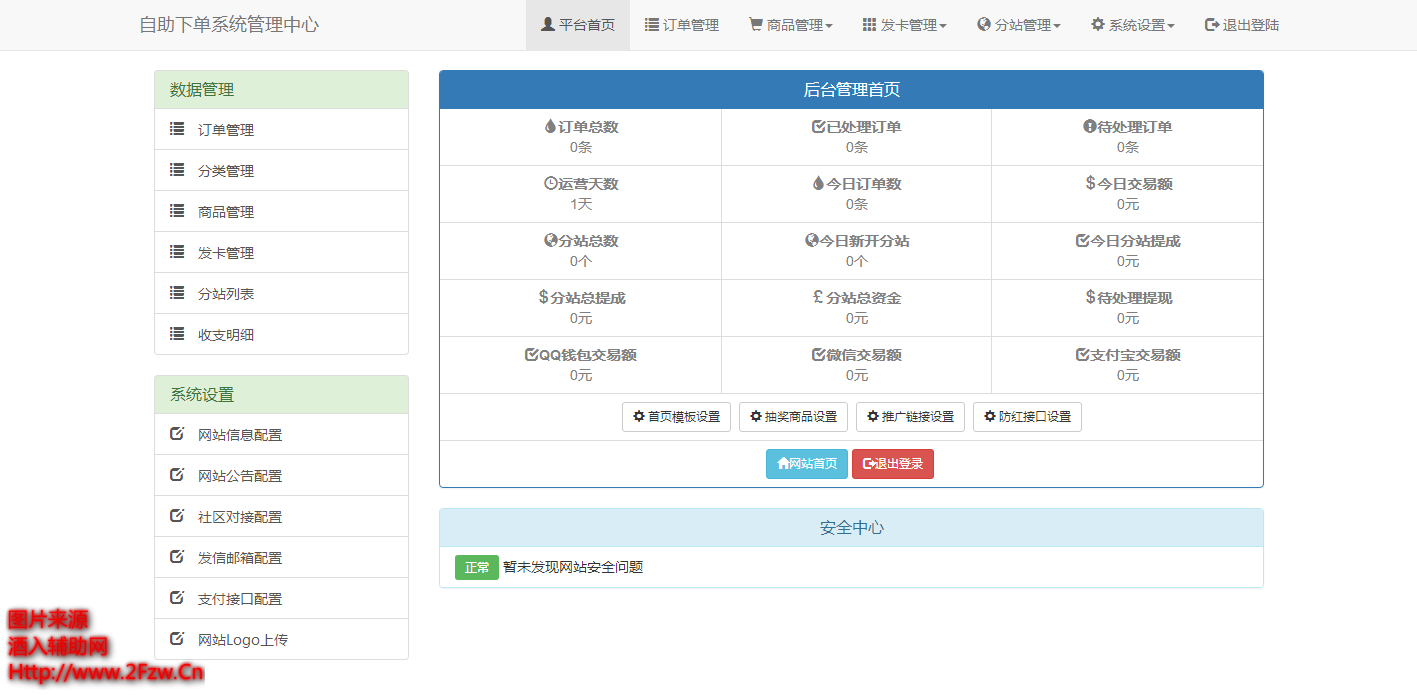Click the shopping cart icon in navbar
1417x695 pixels.
click(x=756, y=25)
